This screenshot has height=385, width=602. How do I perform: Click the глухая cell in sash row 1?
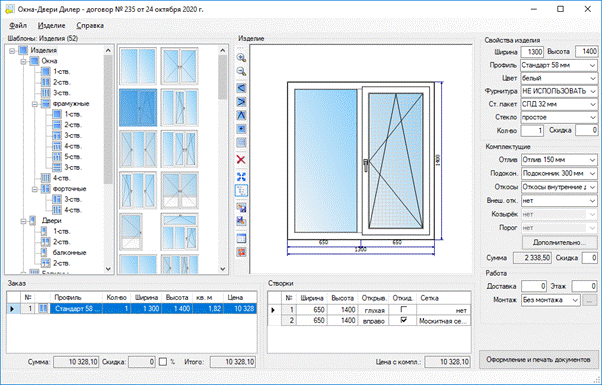[x=374, y=310]
